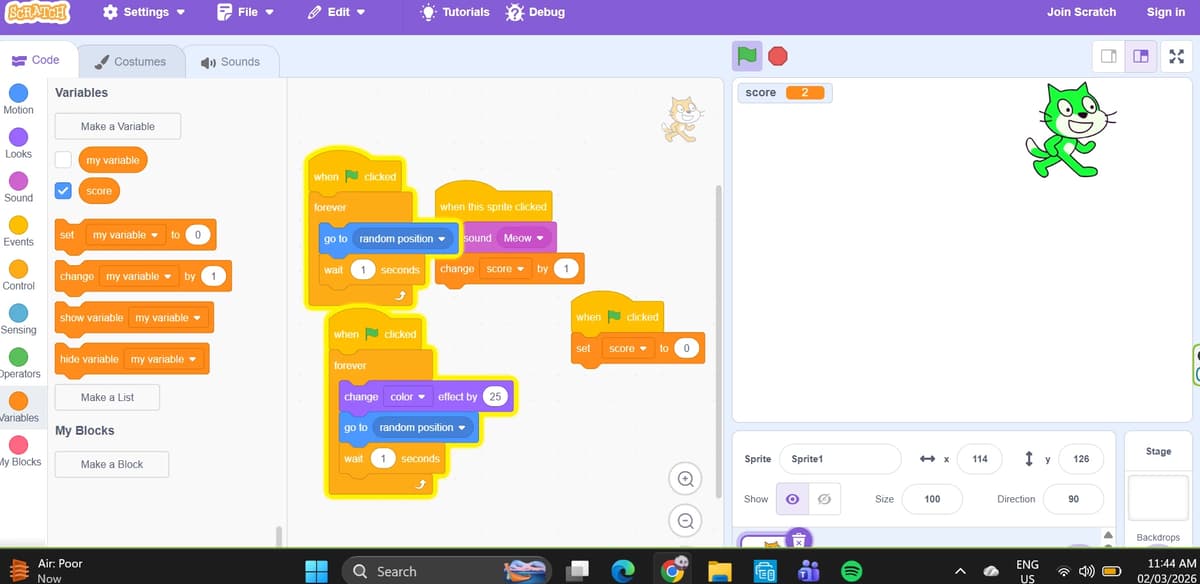Open the Settings dropdown menu
The image size is (1200, 584).
click(145, 12)
